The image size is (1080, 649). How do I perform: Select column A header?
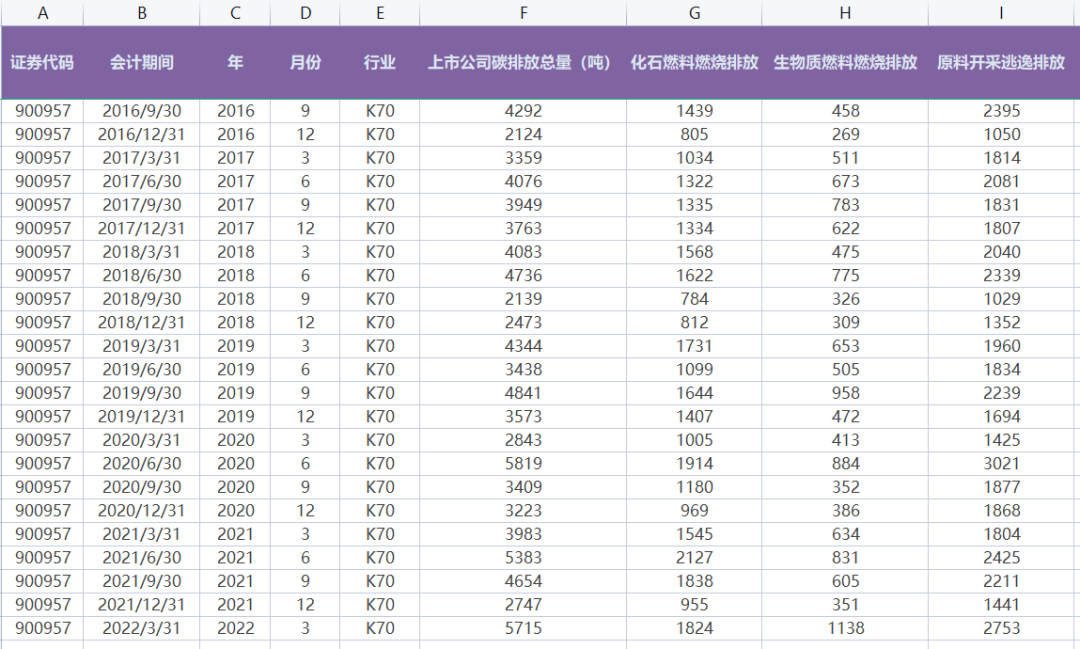[42, 13]
